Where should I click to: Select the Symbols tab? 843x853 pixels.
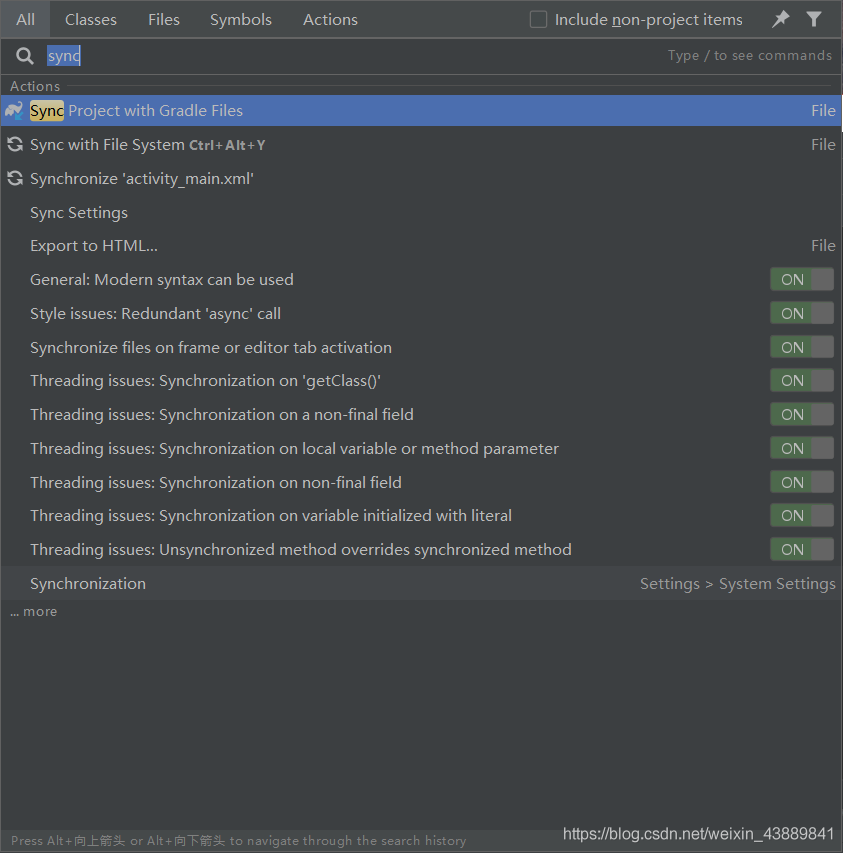[x=240, y=19]
